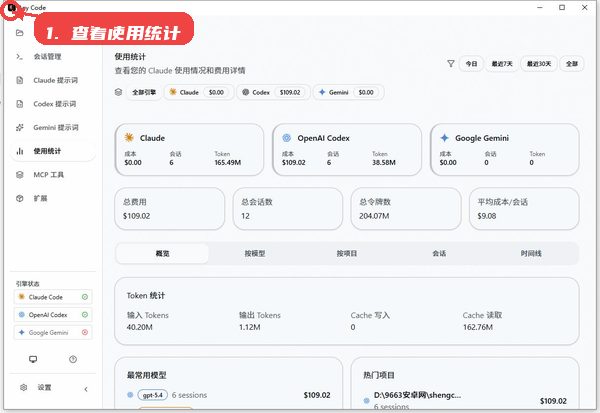Image resolution: width=600 pixels, height=413 pixels.
Task: Click the gpt-5.4 model tag
Action: point(153,395)
